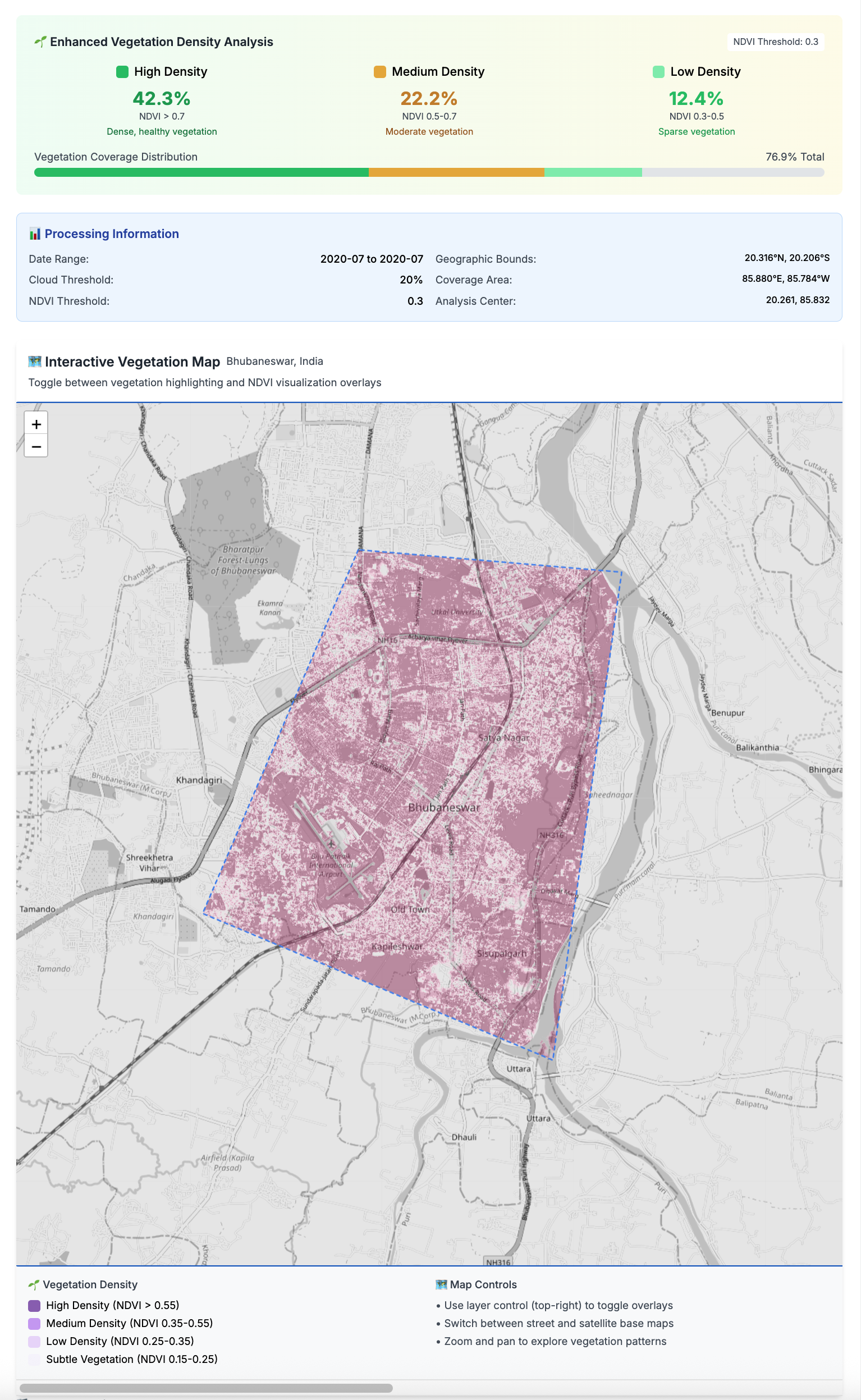This screenshot has width=861, height=1400.
Task: Zoom out on the vegetation map
Action: (x=36, y=446)
